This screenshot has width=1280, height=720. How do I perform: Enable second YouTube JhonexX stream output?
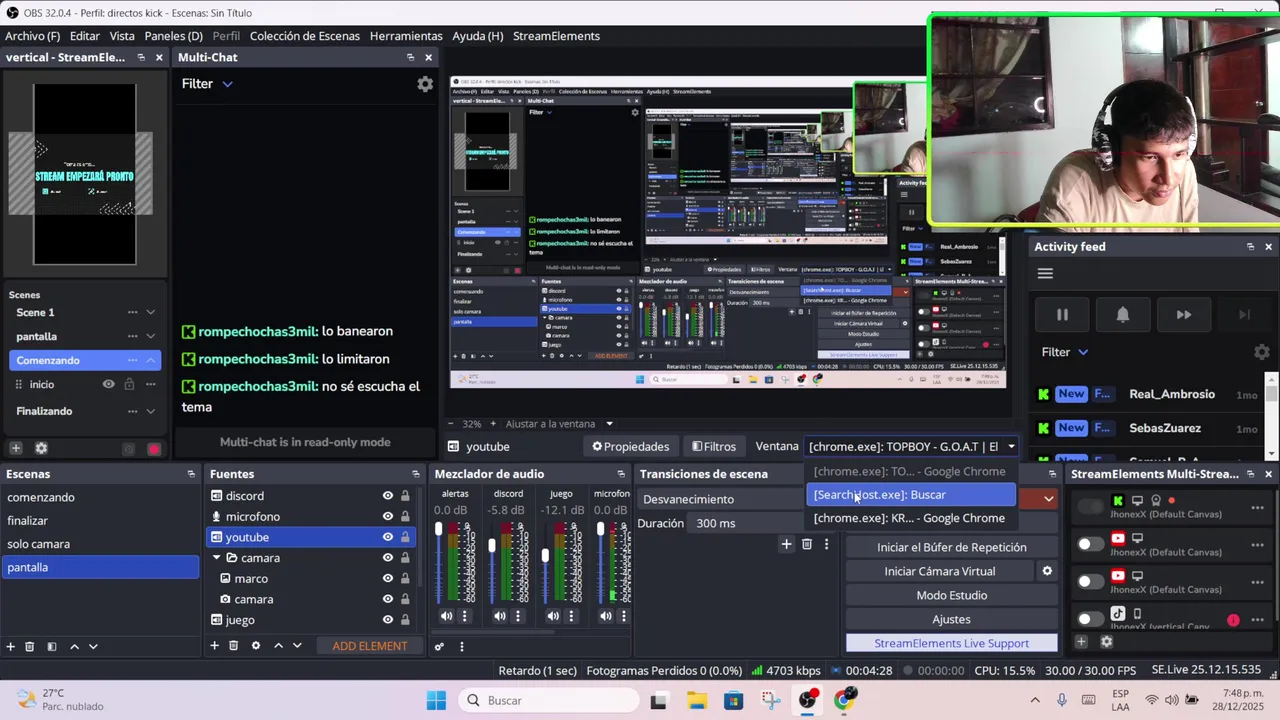1090,581
